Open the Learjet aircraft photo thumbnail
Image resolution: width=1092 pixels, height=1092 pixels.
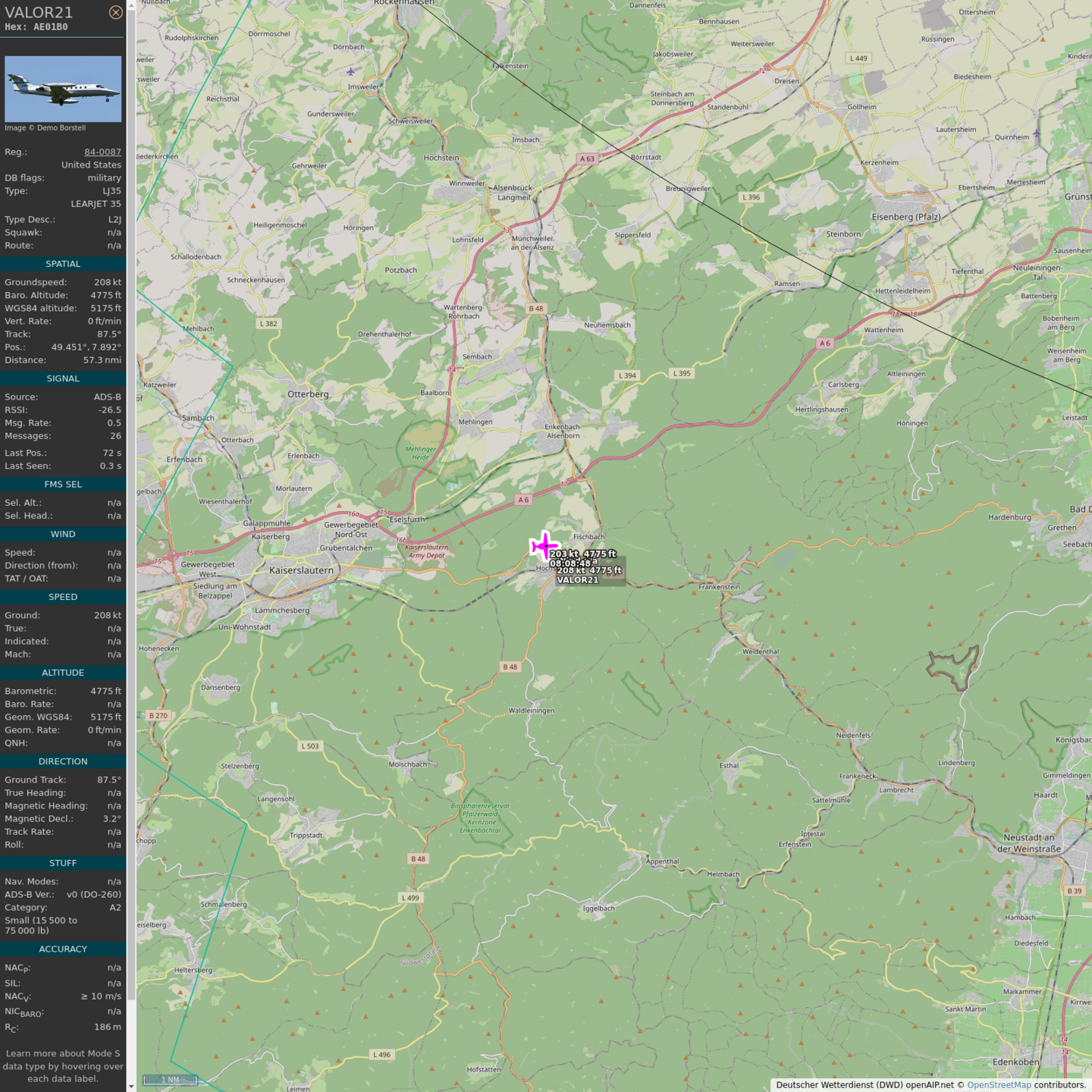coord(63,89)
